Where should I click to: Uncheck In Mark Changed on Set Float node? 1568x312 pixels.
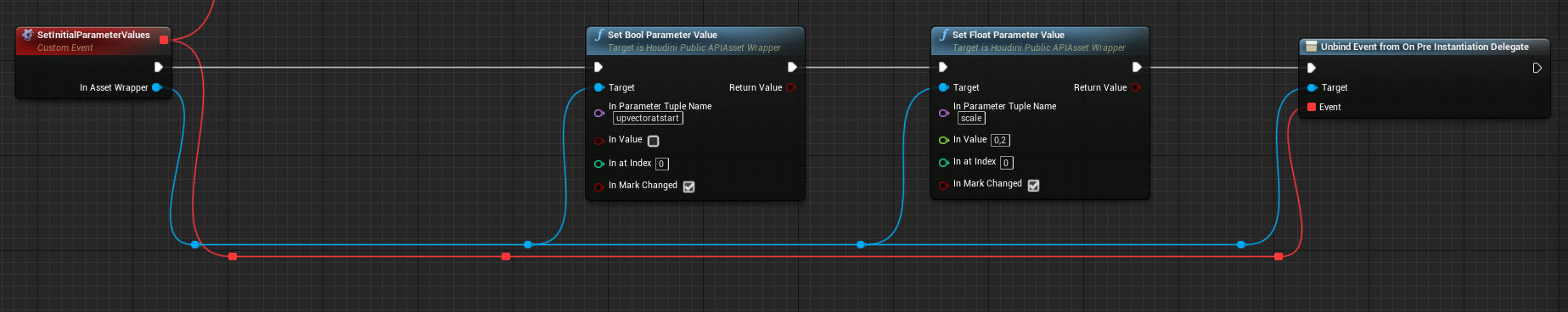1033,185
